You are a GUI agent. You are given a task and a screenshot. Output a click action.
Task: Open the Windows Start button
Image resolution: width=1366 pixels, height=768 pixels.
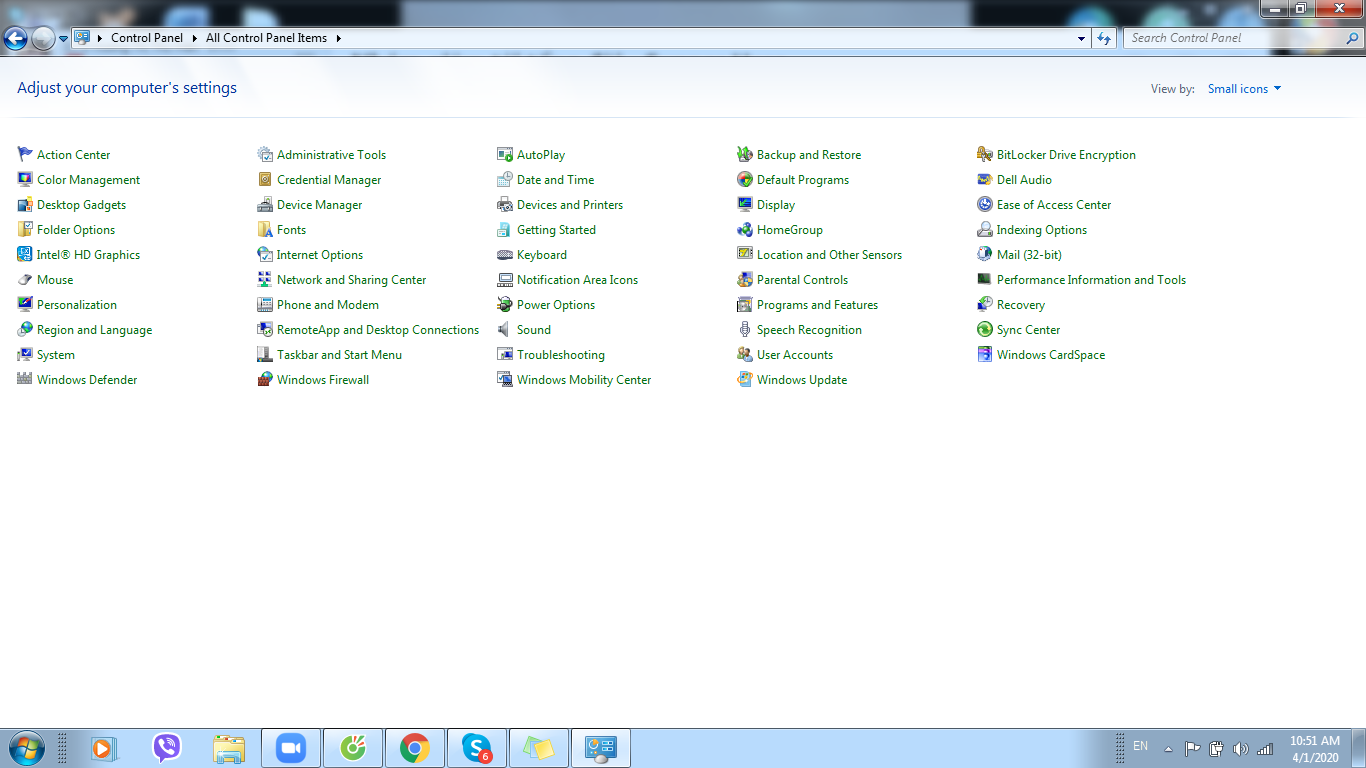[x=26, y=748]
